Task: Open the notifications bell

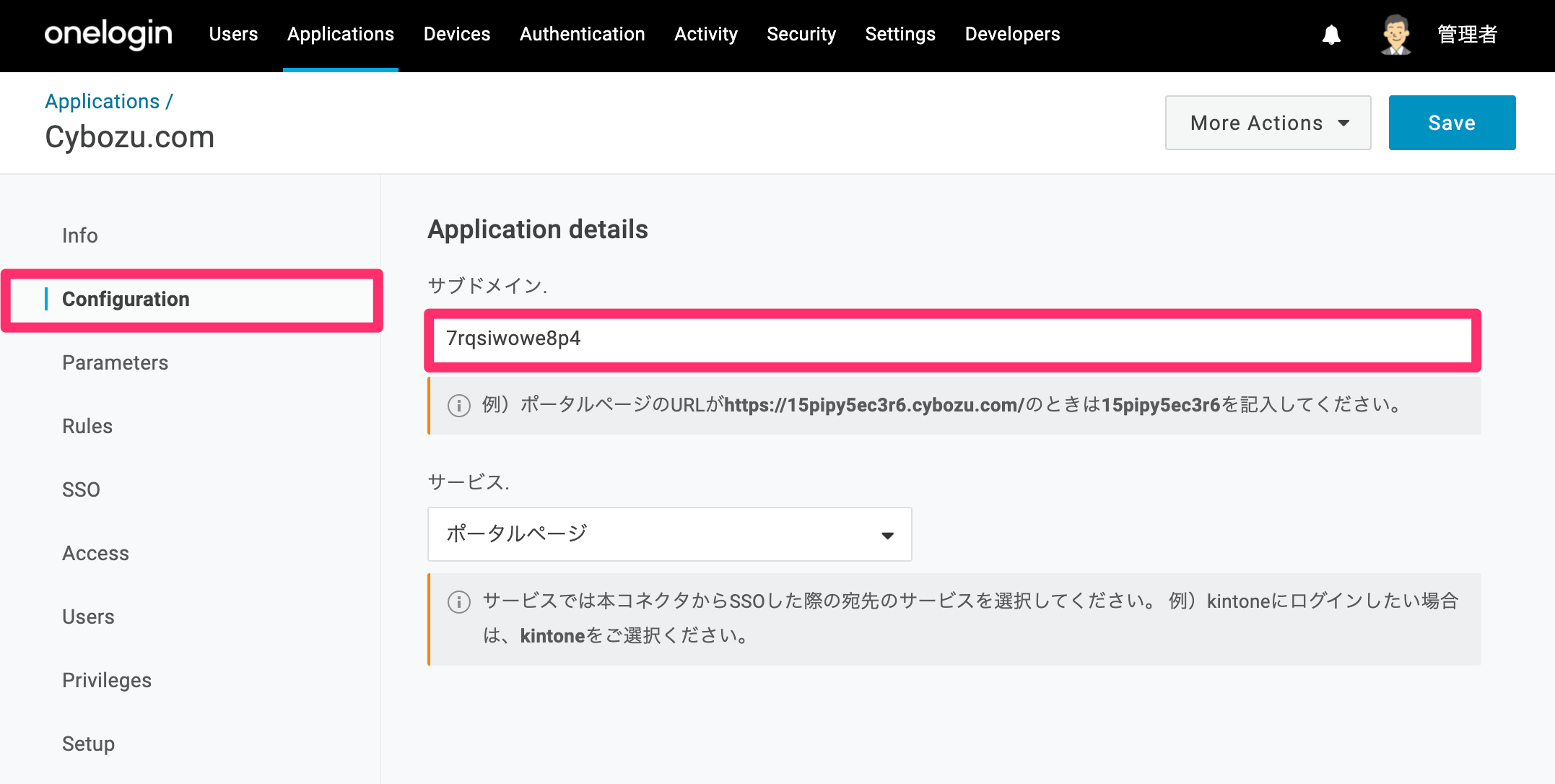Action: pyautogui.click(x=1331, y=35)
